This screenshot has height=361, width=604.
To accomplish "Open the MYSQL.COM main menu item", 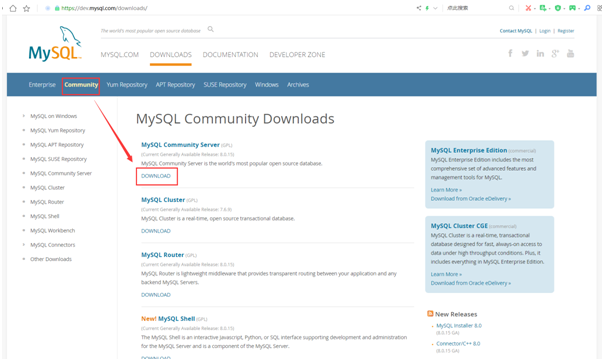I will (x=120, y=55).
